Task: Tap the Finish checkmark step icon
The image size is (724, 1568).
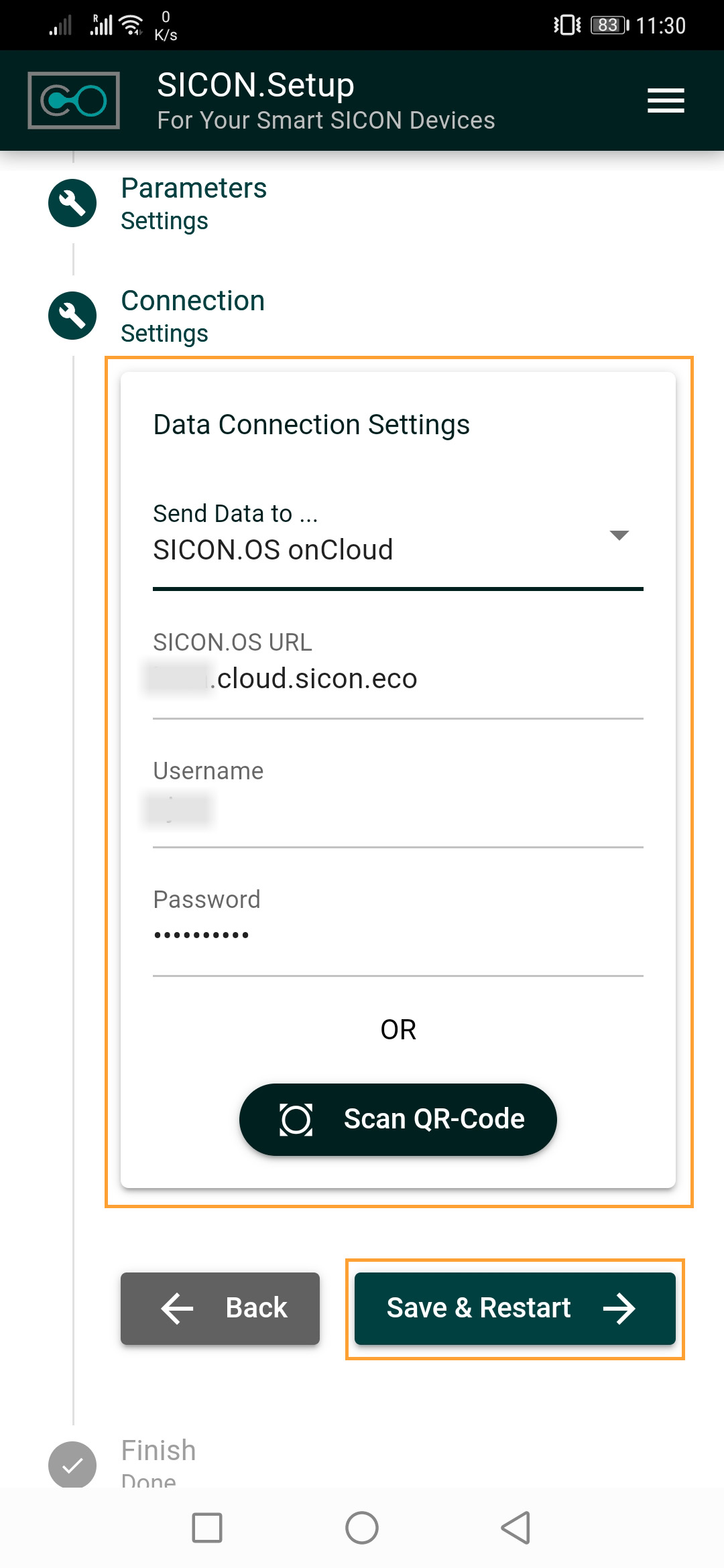Action: click(x=72, y=1465)
